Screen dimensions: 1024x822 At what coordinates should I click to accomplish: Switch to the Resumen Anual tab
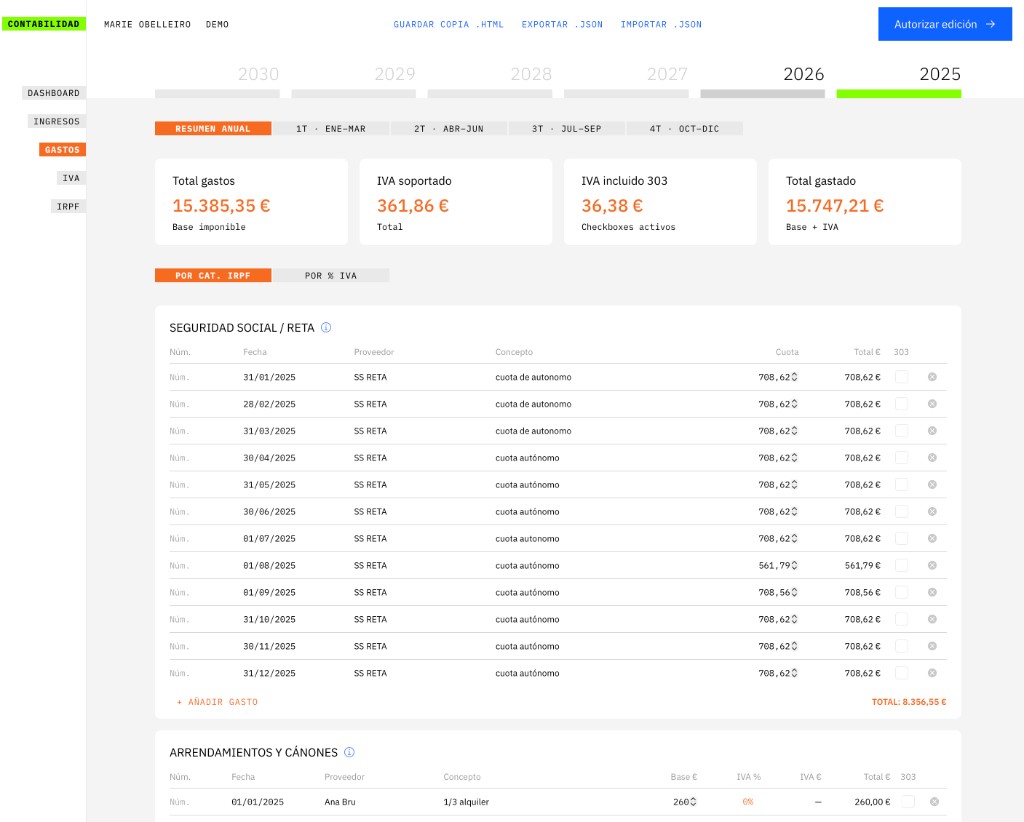(213, 129)
